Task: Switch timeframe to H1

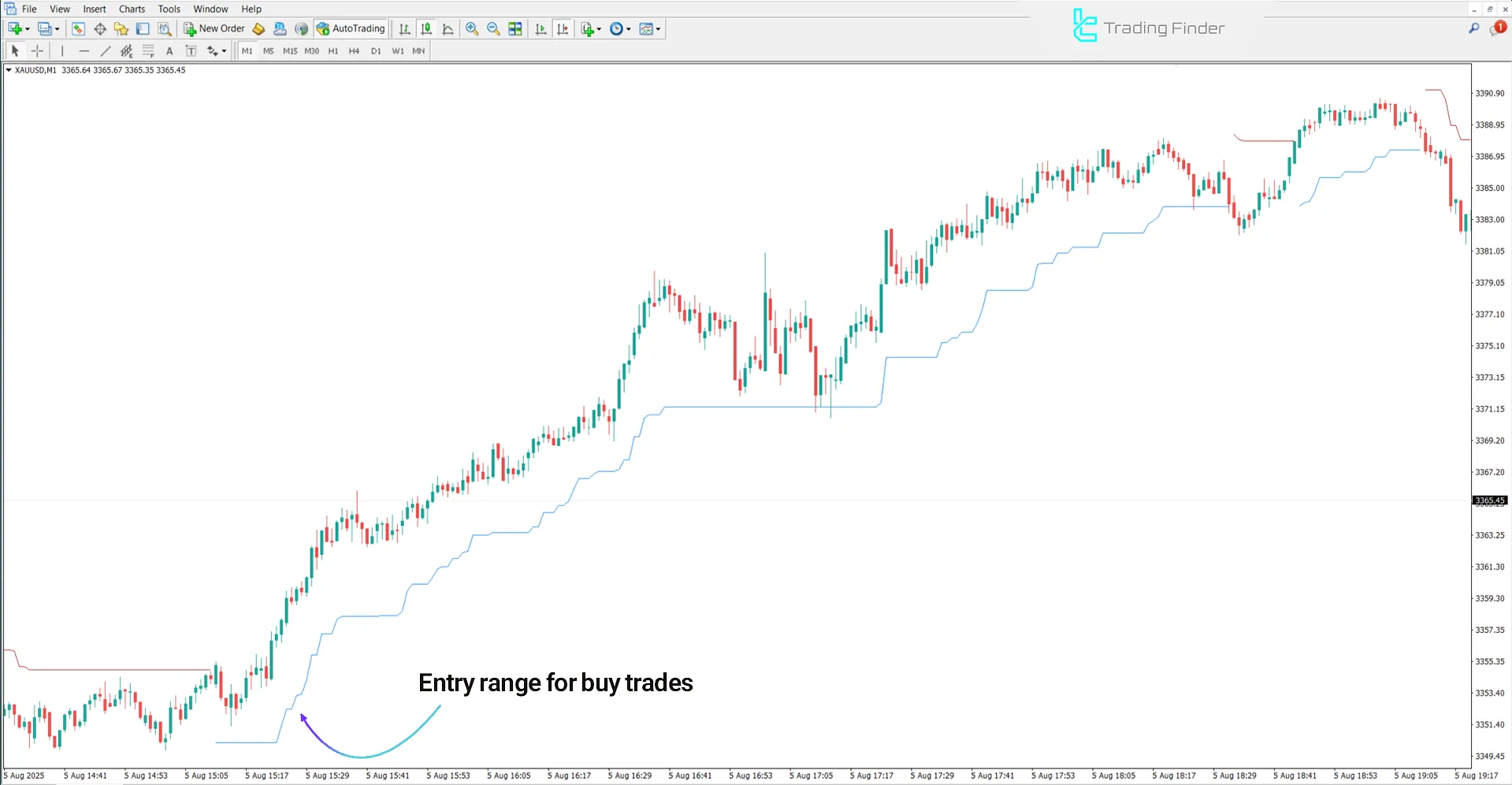Action: [332, 50]
